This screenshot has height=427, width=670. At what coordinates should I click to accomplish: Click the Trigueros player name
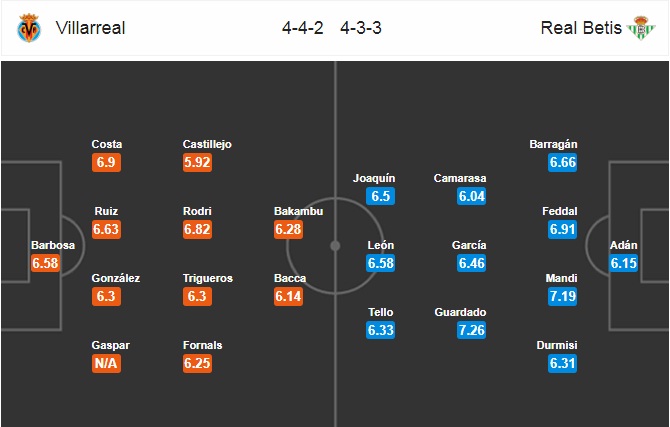tap(208, 278)
